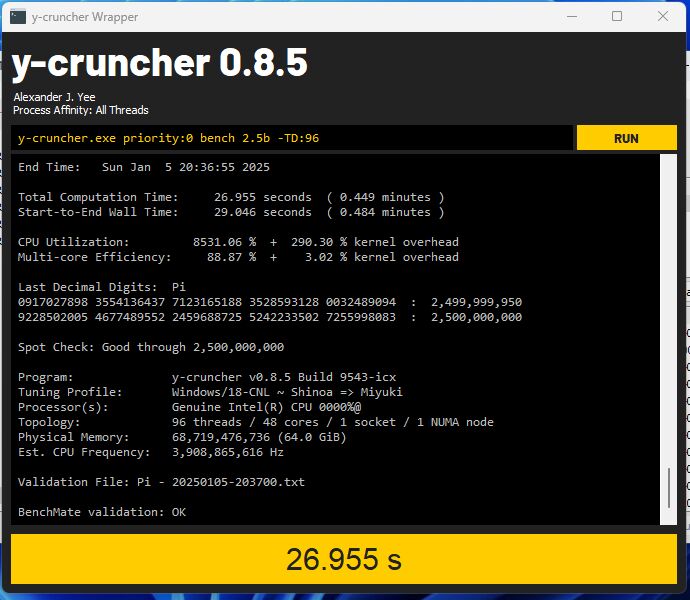Click 'Program:' y-cruncher v0.8.5 Build line

[x=207, y=377]
